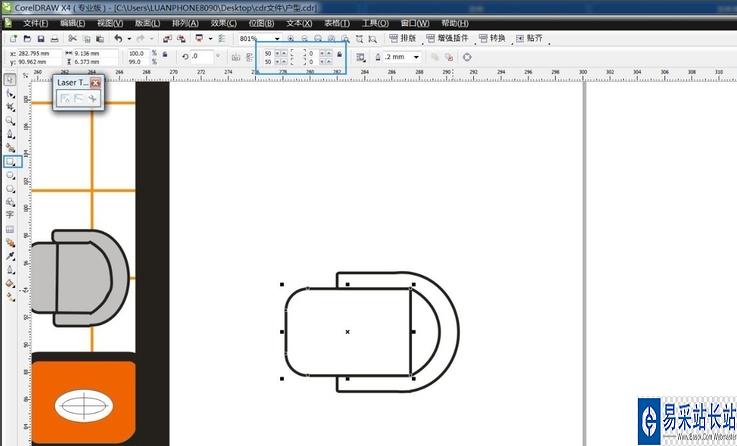Pick the Text tool in toolbox
This screenshot has height=446, width=737.
[x=10, y=214]
